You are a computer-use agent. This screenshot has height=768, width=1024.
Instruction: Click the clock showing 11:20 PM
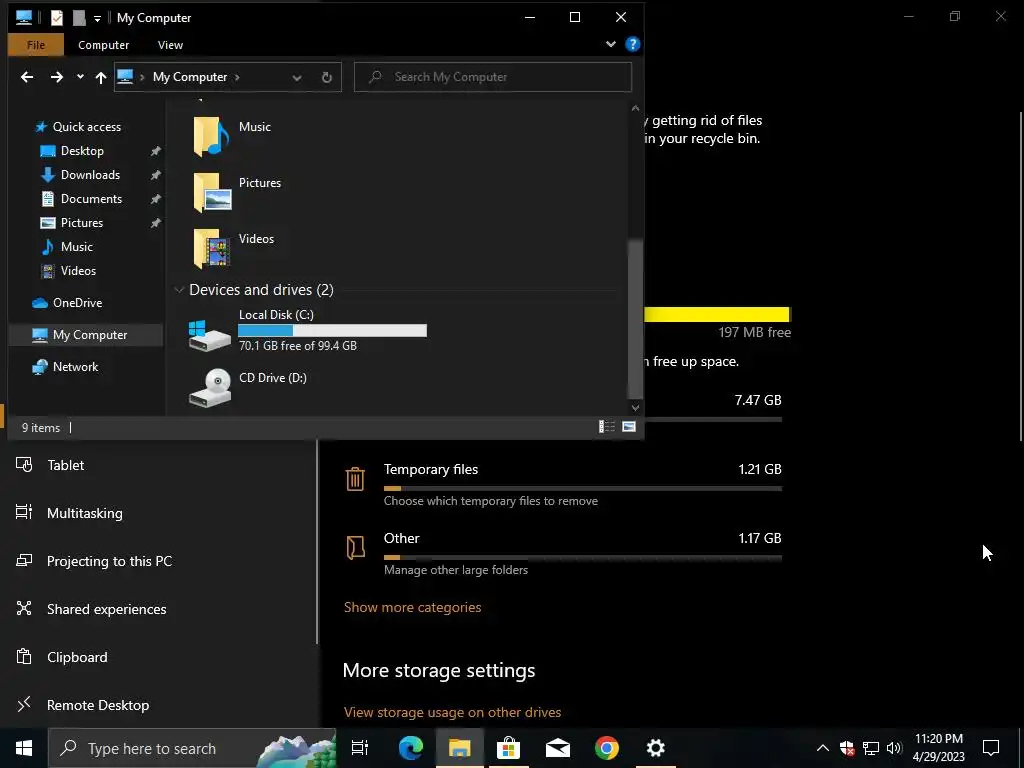pyautogui.click(x=938, y=739)
